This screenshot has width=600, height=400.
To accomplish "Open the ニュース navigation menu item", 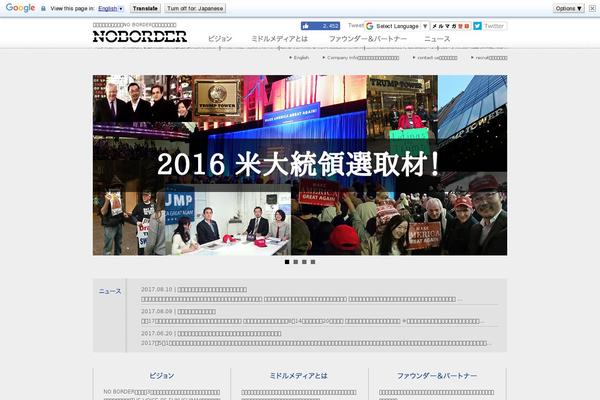I will click(x=437, y=39).
